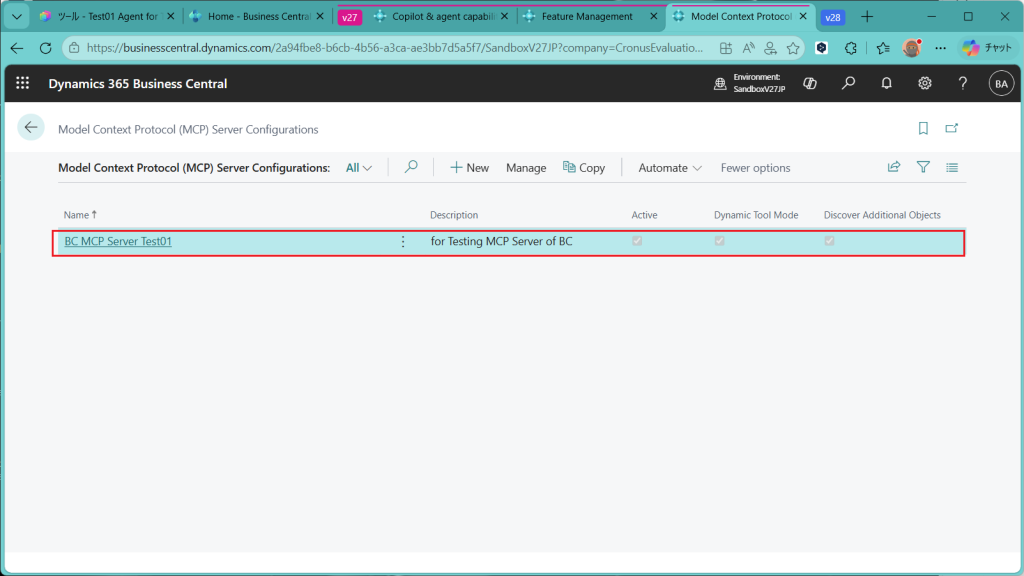This screenshot has height=576, width=1024.
Task: Expand the All views dropdown
Action: (359, 168)
